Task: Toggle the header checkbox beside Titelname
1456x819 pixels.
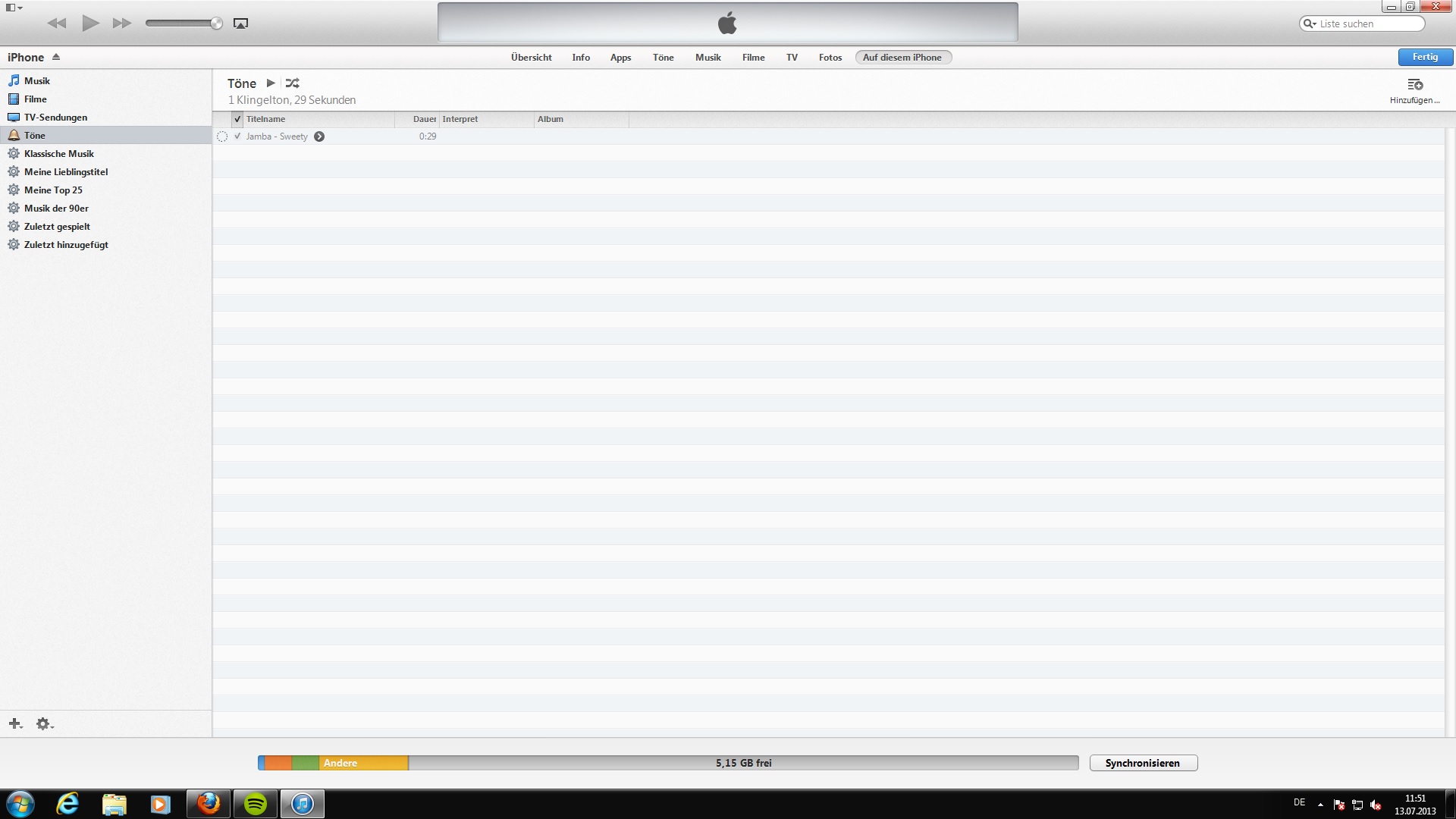Action: [x=237, y=119]
